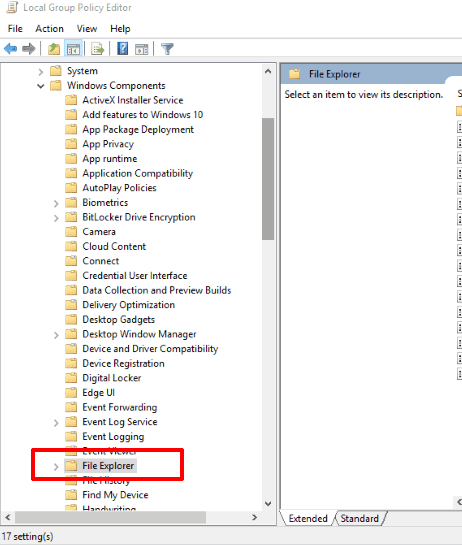Click the Export List toolbar icon
Image resolution: width=462 pixels, height=545 pixels.
click(98, 49)
